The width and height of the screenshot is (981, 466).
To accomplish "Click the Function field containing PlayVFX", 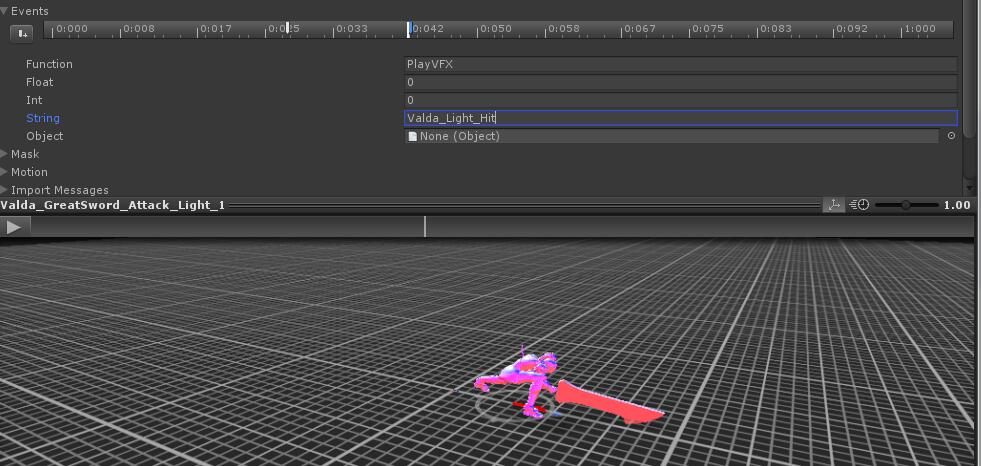I will pyautogui.click(x=681, y=64).
